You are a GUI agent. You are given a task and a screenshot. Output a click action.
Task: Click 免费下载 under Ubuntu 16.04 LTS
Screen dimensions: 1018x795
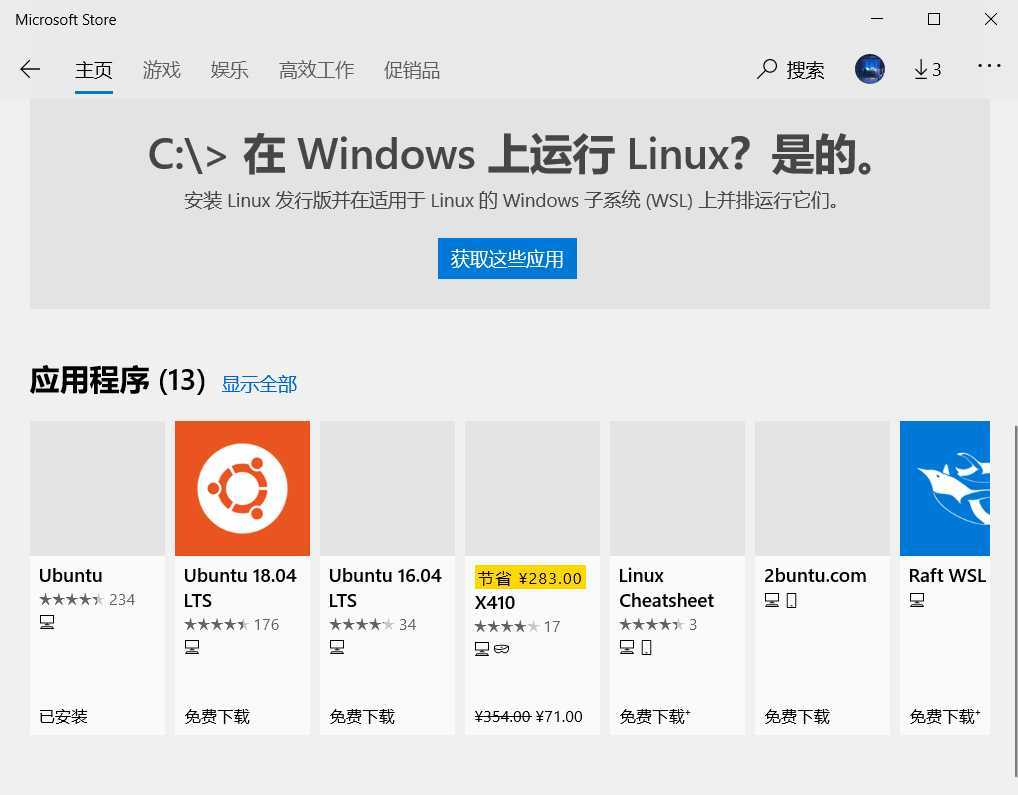(362, 716)
